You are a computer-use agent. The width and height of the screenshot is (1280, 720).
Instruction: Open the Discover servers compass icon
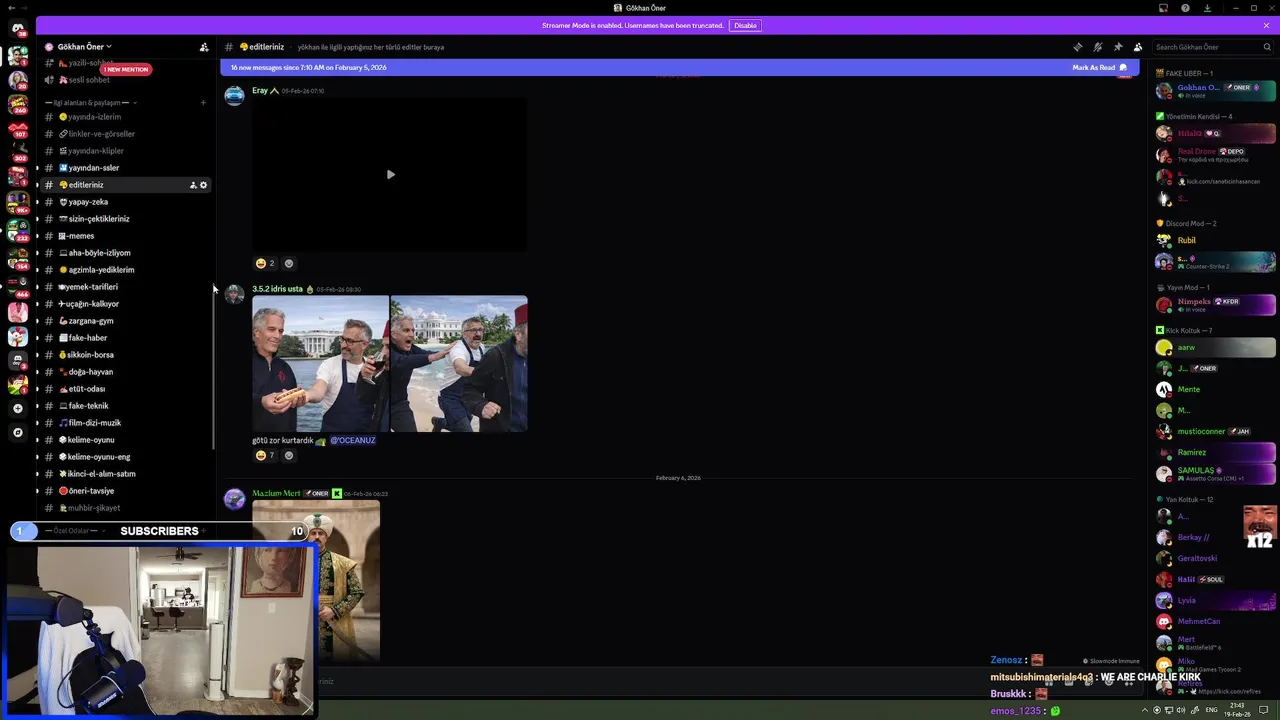(x=17, y=432)
